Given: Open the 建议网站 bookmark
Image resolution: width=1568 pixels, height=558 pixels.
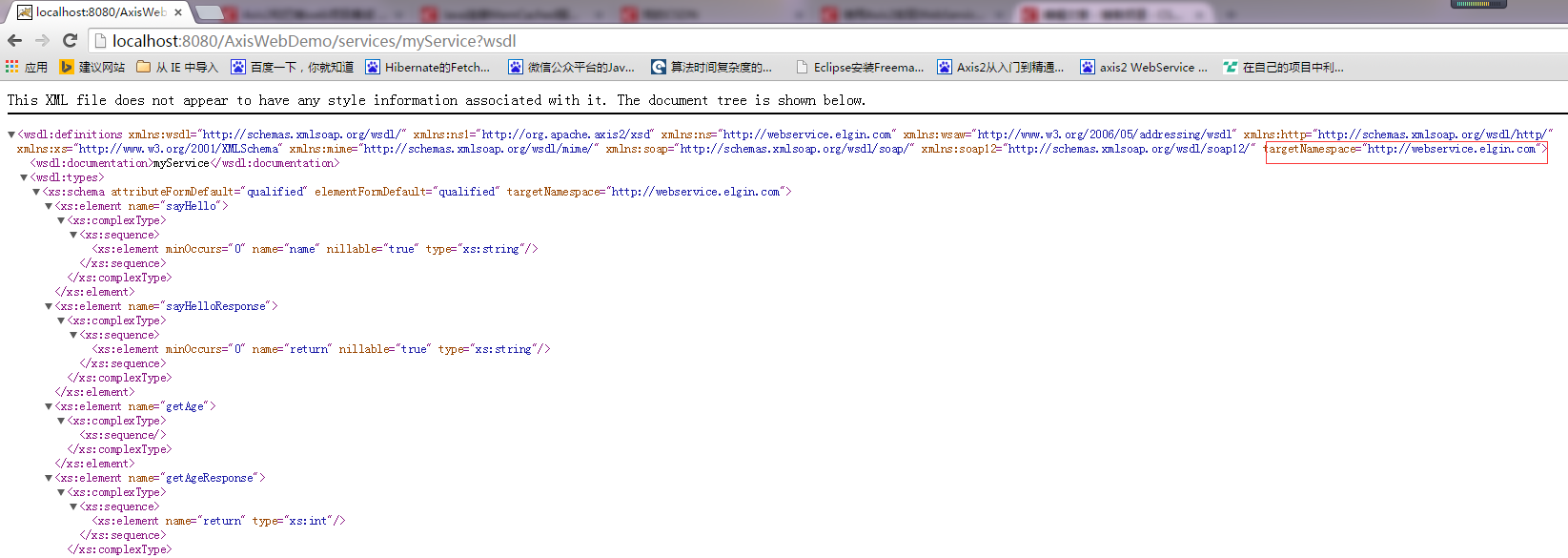Looking at the screenshot, I should click(x=92, y=67).
